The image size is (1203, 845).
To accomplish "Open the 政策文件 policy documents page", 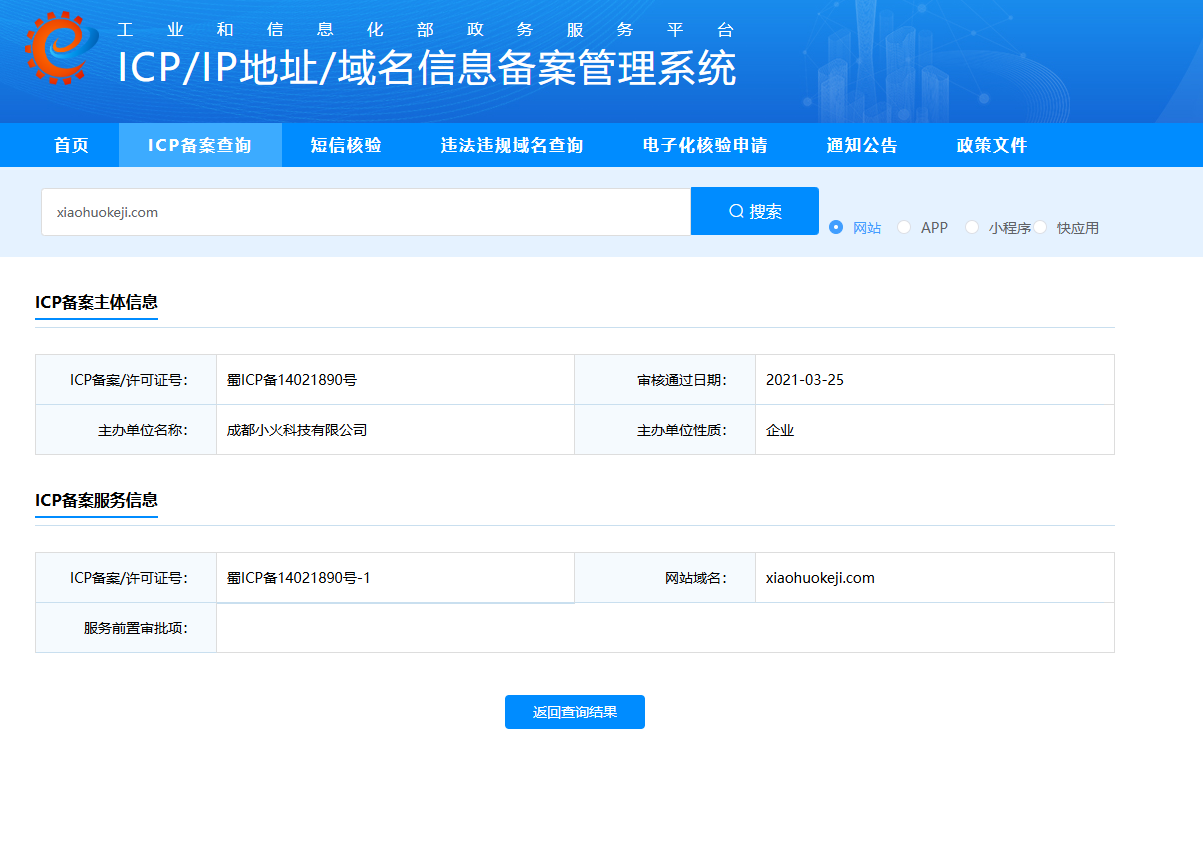I will (991, 144).
